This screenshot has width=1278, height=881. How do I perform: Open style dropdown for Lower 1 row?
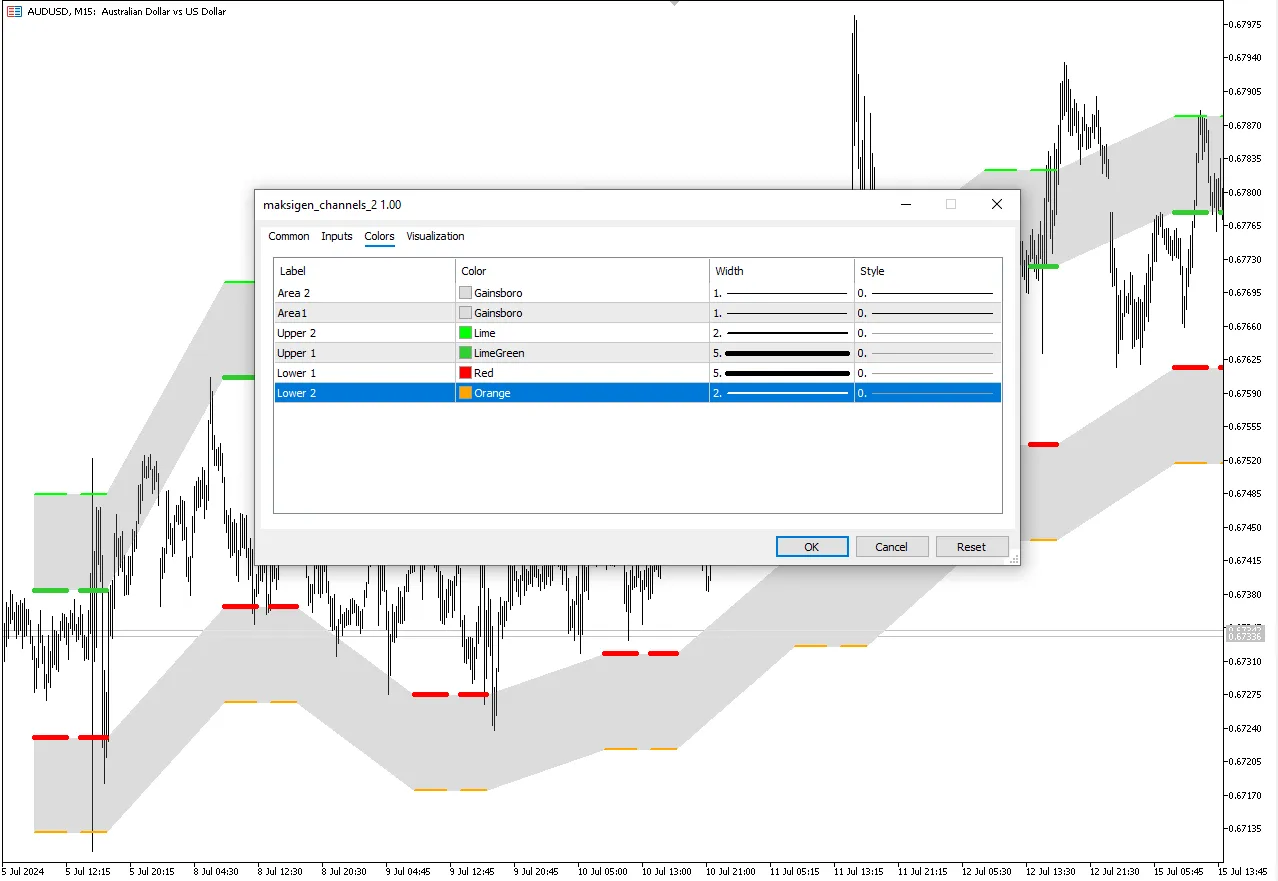tap(928, 373)
